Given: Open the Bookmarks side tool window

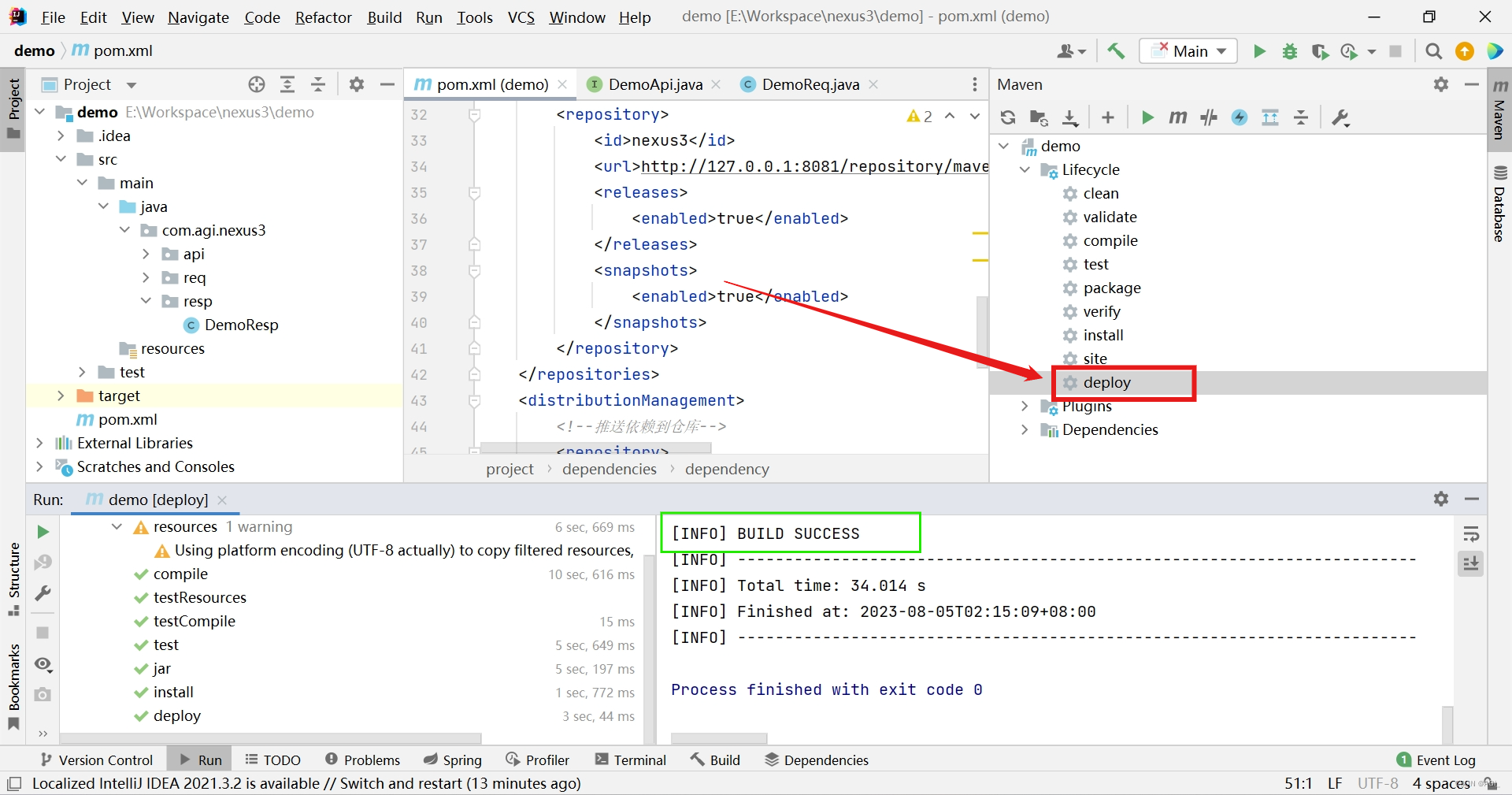Looking at the screenshot, I should click(14, 685).
